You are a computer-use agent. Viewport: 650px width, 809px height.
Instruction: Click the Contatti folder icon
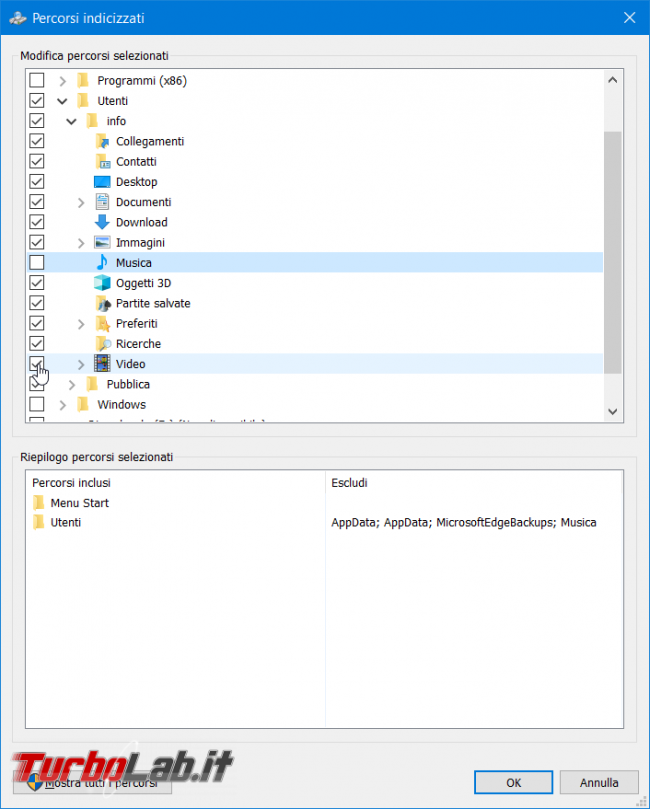pos(102,161)
